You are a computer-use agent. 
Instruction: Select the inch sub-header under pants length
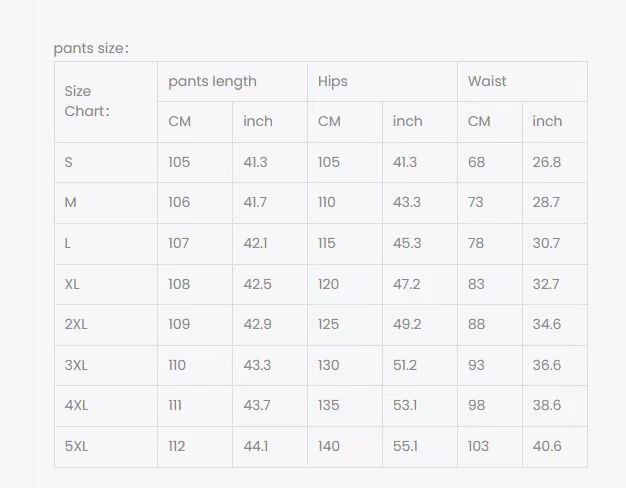(x=258, y=121)
